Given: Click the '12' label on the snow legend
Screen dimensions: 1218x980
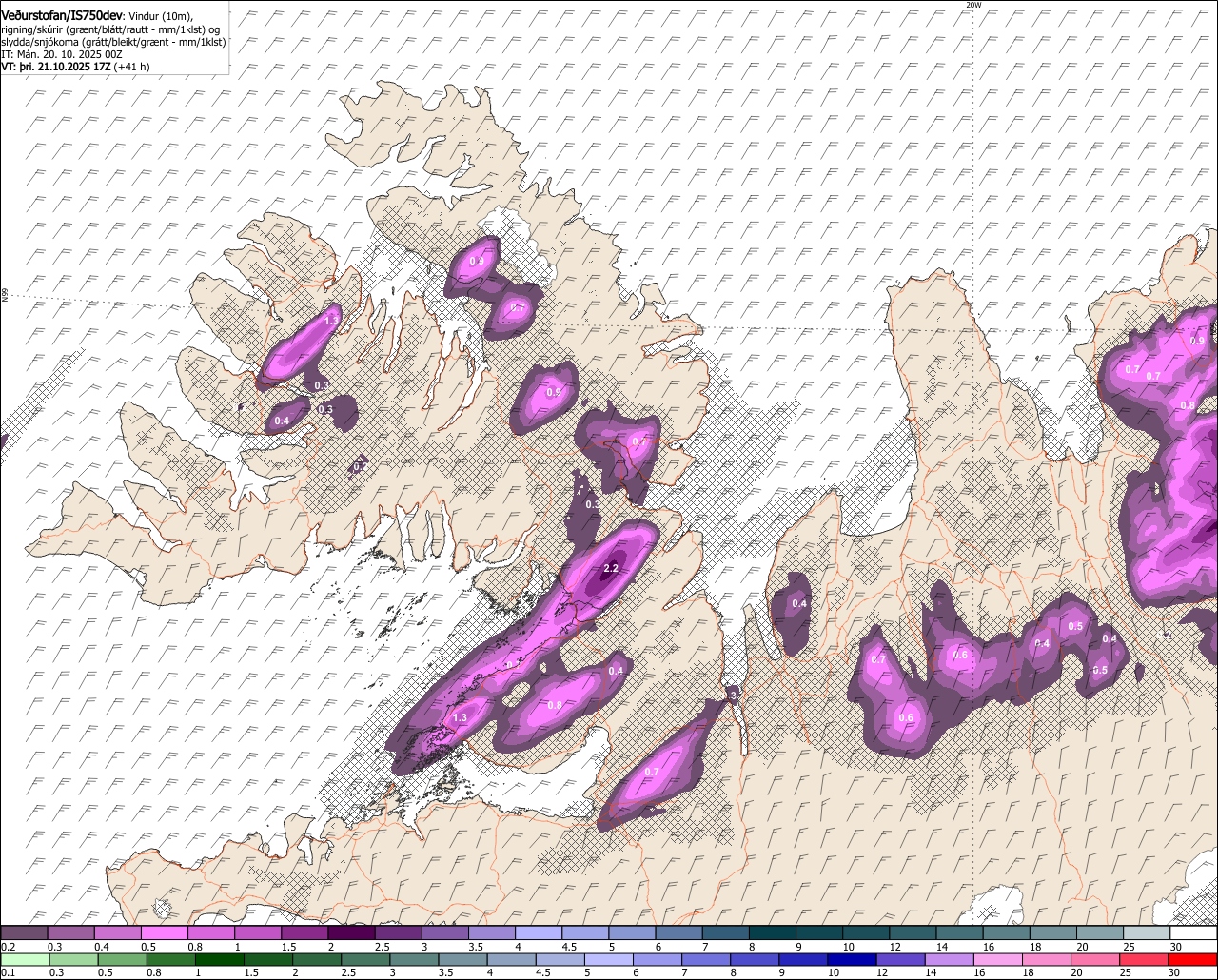Looking at the screenshot, I should [894, 947].
